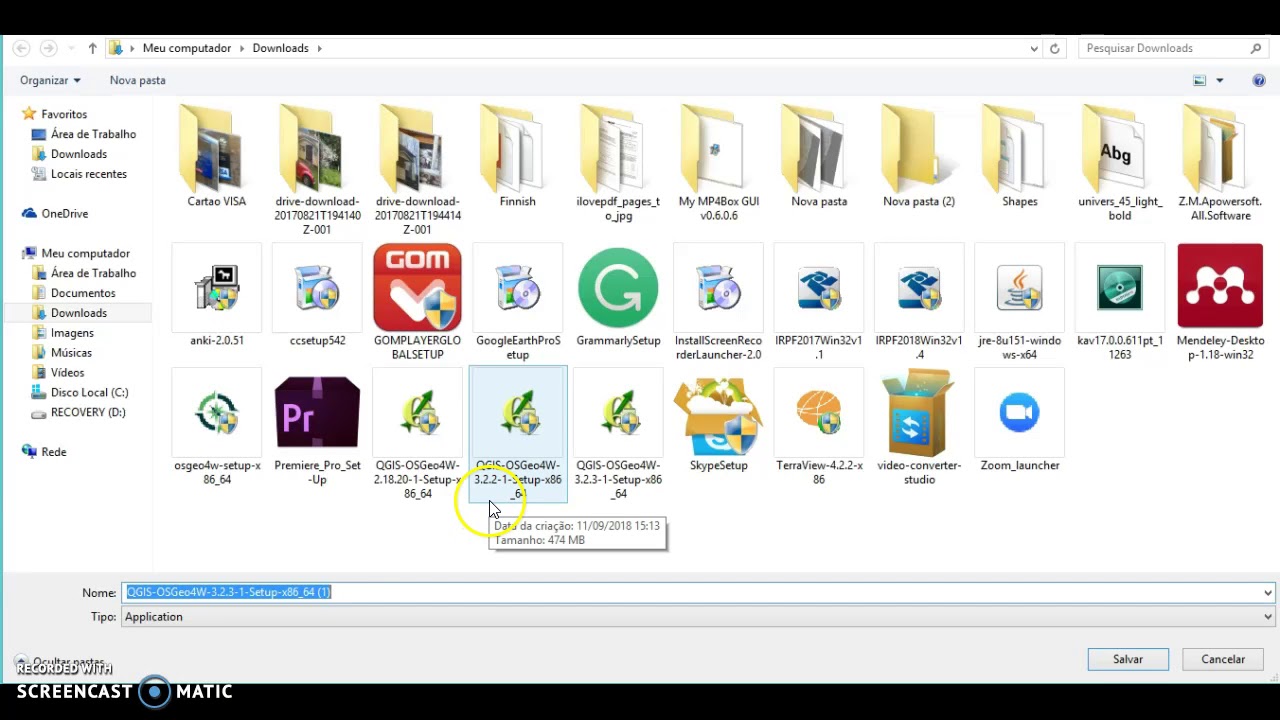This screenshot has height=720, width=1280.
Task: Select the osgeo4w-setup-x86_64 file
Action: pyautogui.click(x=217, y=428)
